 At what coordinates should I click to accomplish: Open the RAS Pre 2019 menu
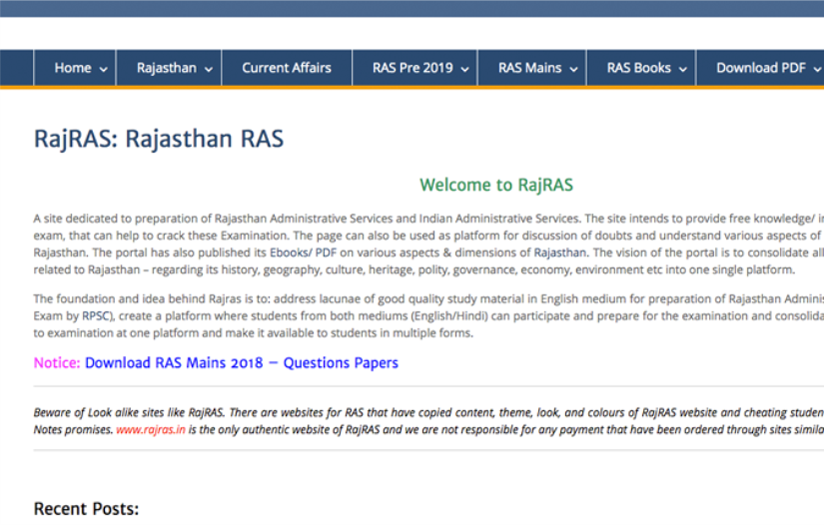[415, 68]
